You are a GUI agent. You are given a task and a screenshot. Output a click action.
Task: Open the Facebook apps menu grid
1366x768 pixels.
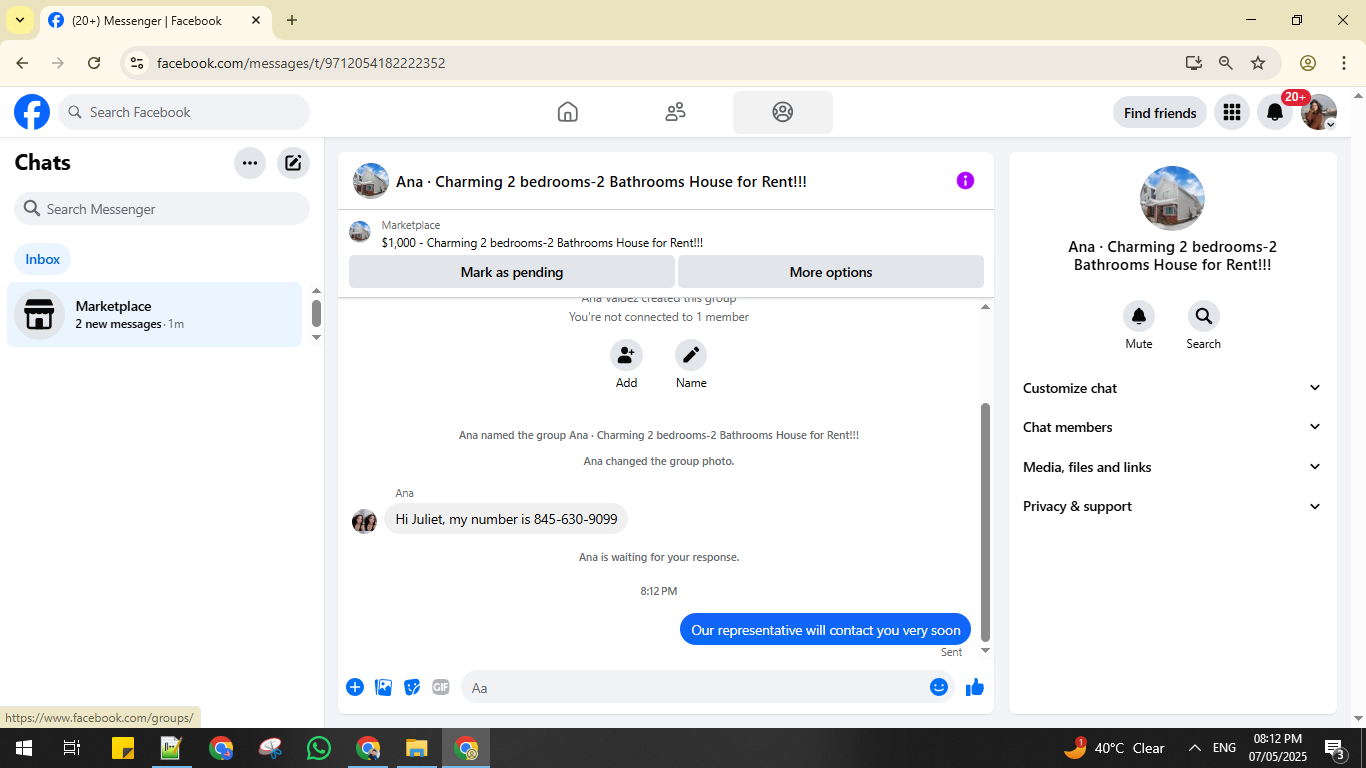(x=1232, y=112)
